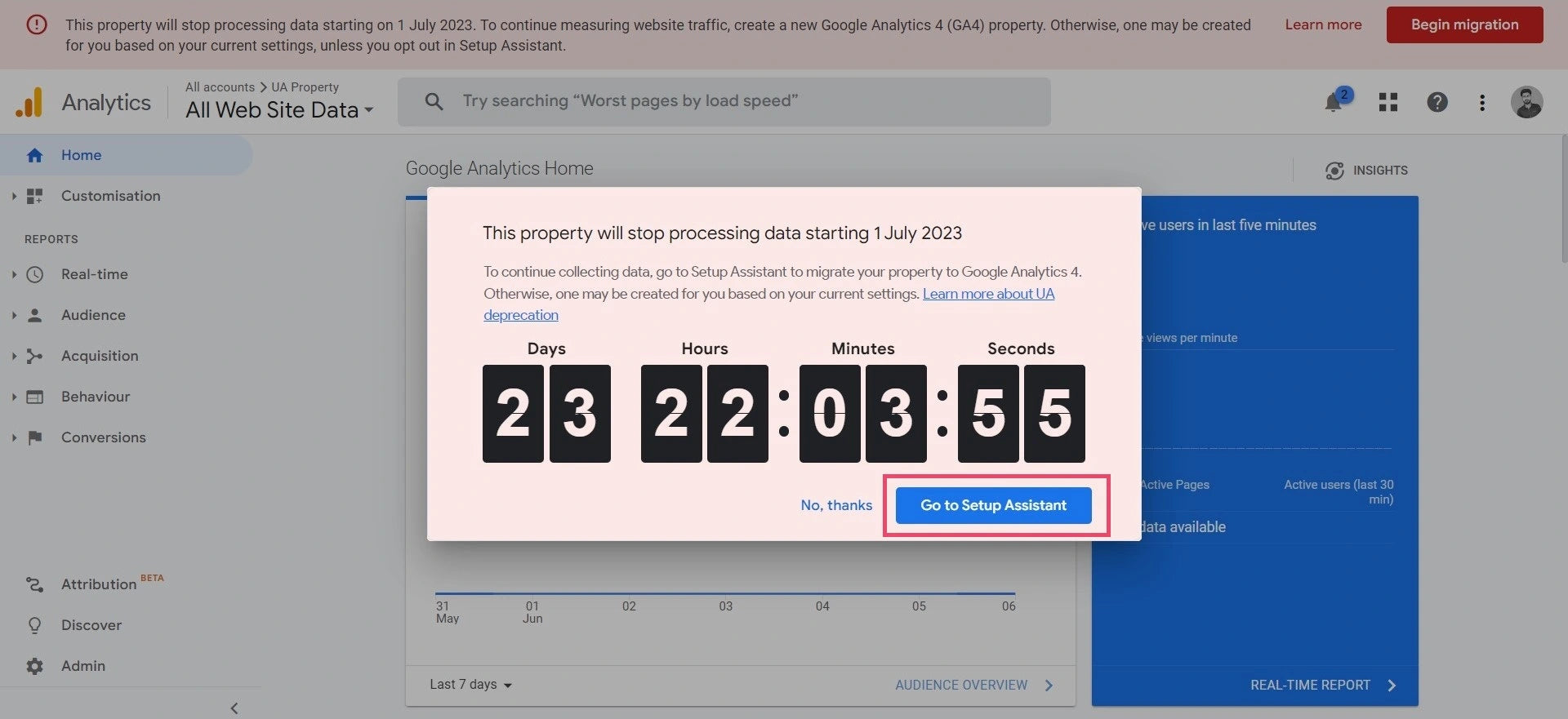The width and height of the screenshot is (1568, 719).
Task: Expand the Real-time section arrow
Action: point(14,274)
